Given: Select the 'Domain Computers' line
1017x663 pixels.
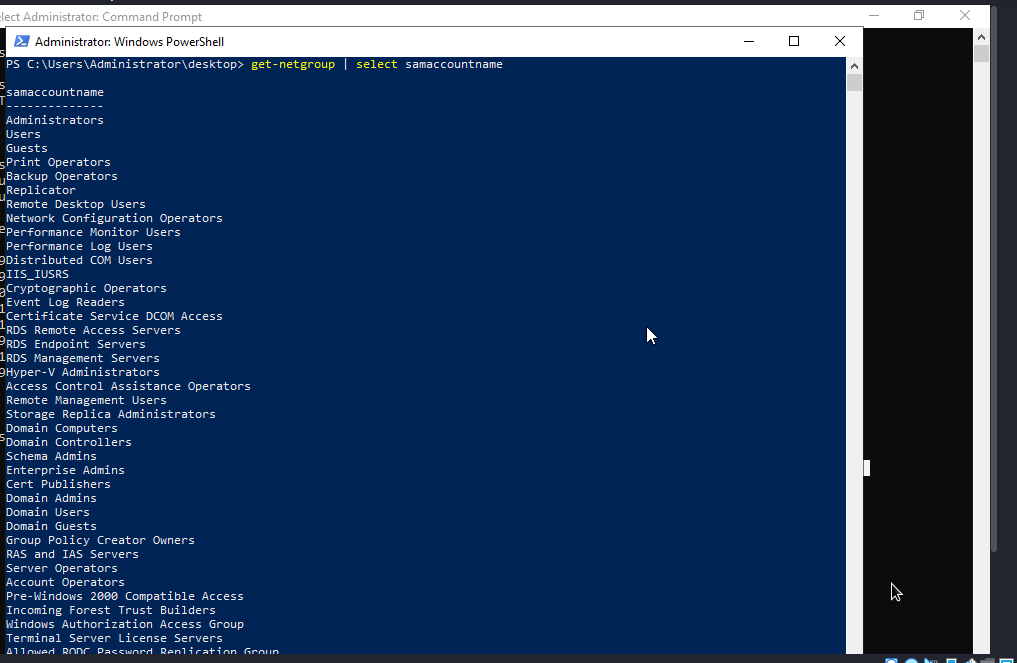Looking at the screenshot, I should coord(62,428).
